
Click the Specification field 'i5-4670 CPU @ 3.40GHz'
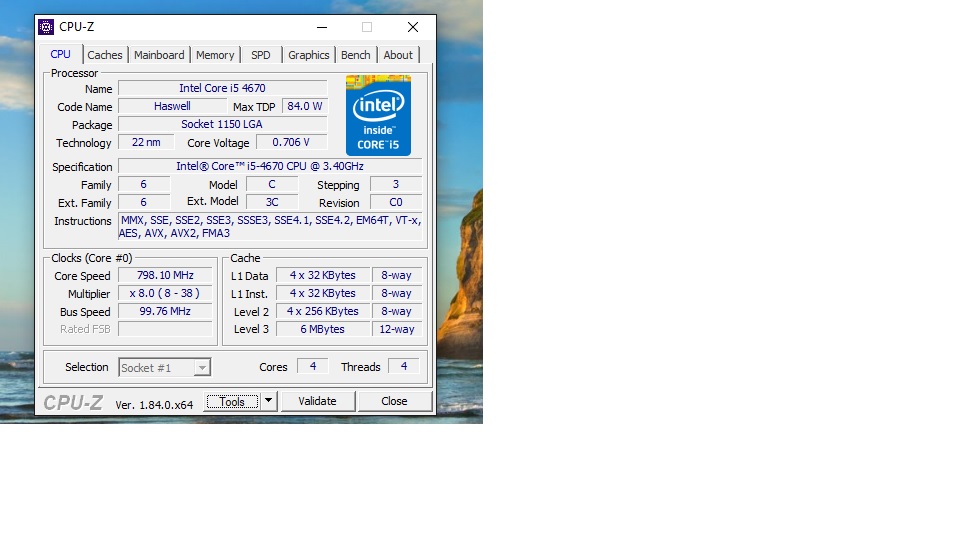coord(270,166)
